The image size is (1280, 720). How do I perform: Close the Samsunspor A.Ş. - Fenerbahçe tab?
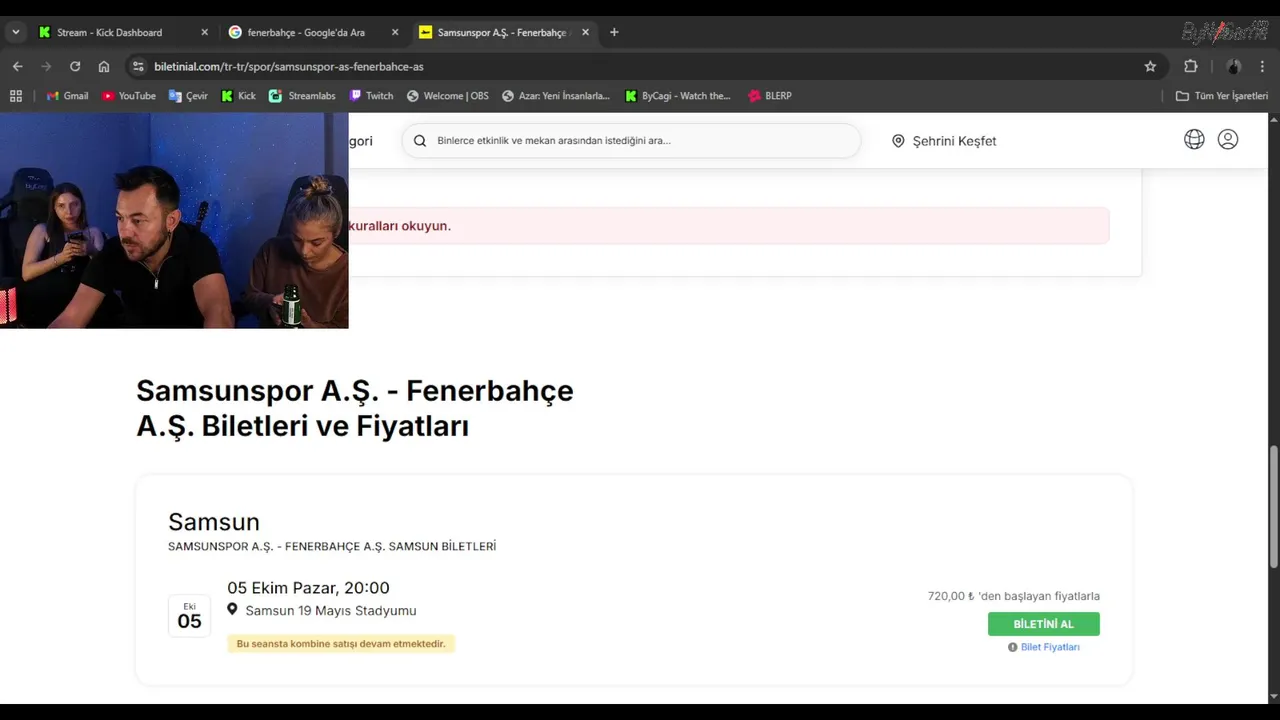(x=585, y=32)
